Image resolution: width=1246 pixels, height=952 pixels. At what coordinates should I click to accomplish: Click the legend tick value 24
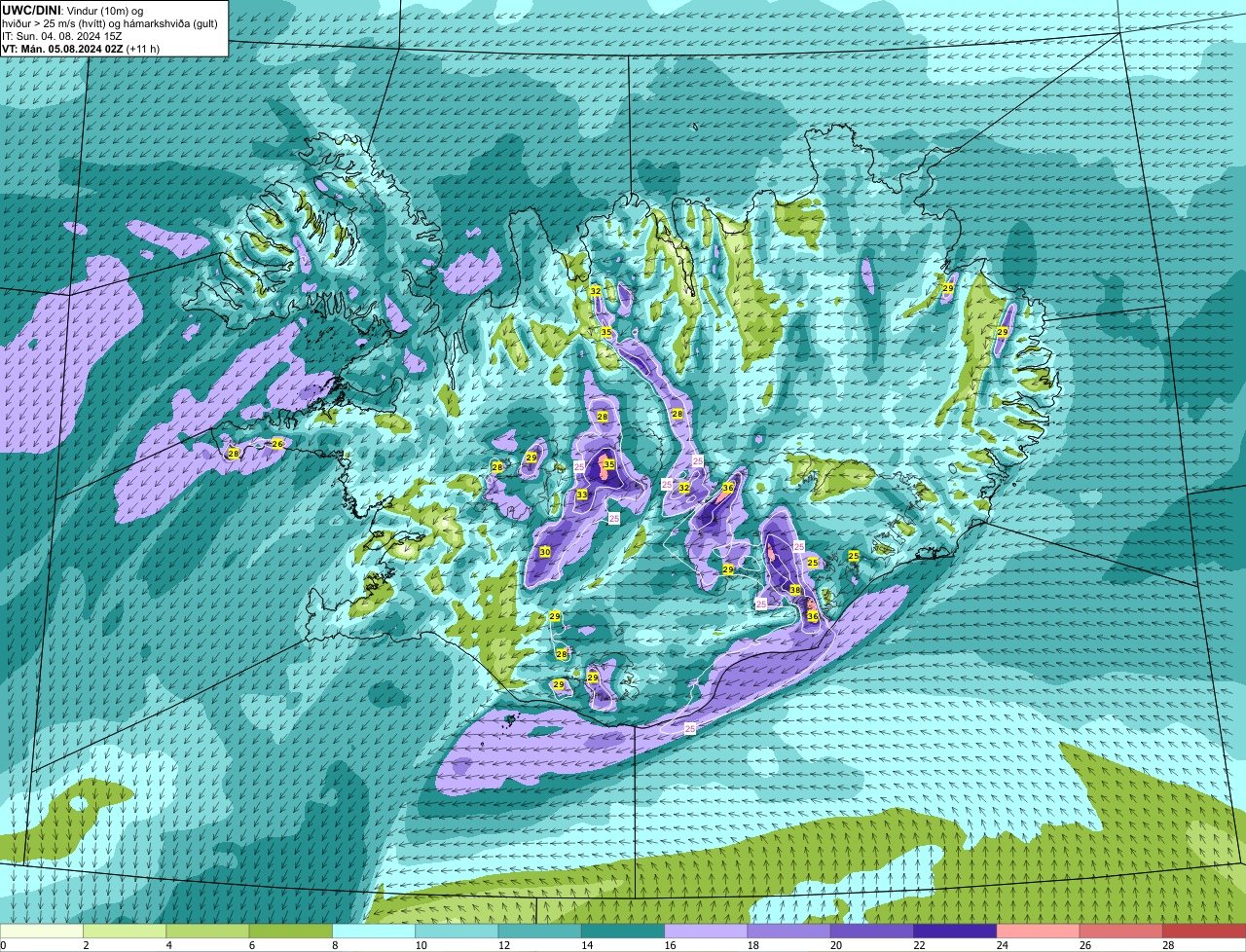pyautogui.click(x=1002, y=945)
